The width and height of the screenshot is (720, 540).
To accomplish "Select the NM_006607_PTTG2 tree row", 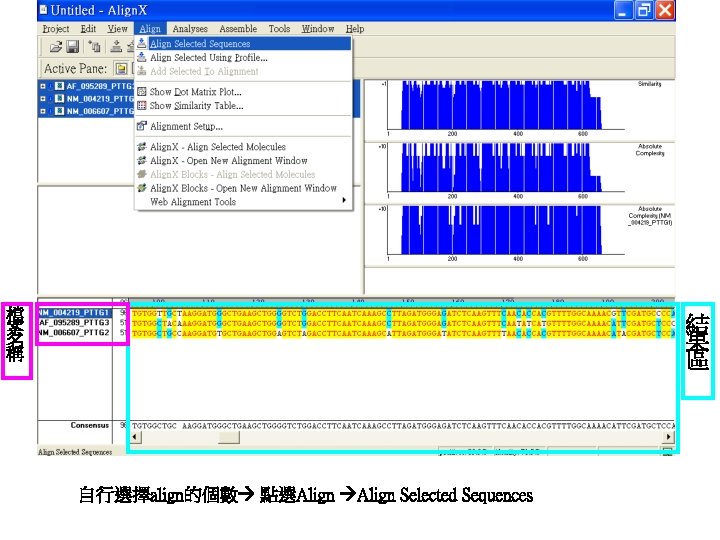I will tap(86, 111).
